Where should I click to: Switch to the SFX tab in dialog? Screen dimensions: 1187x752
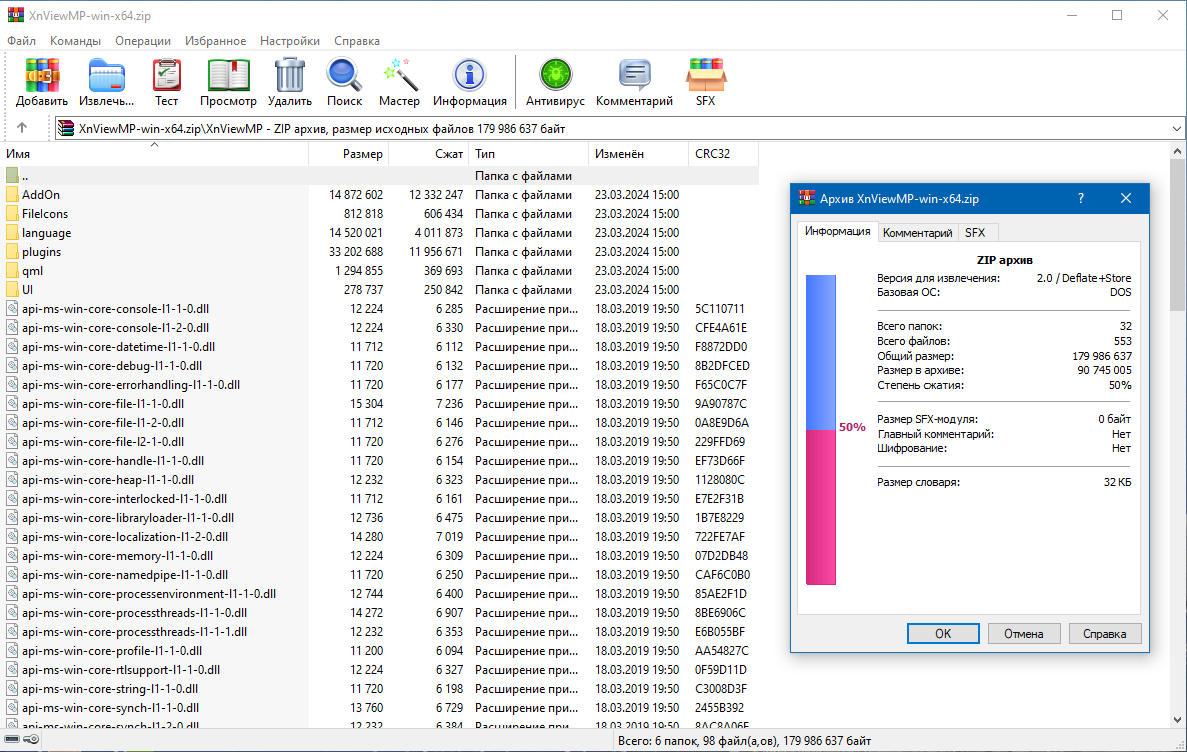(x=975, y=232)
